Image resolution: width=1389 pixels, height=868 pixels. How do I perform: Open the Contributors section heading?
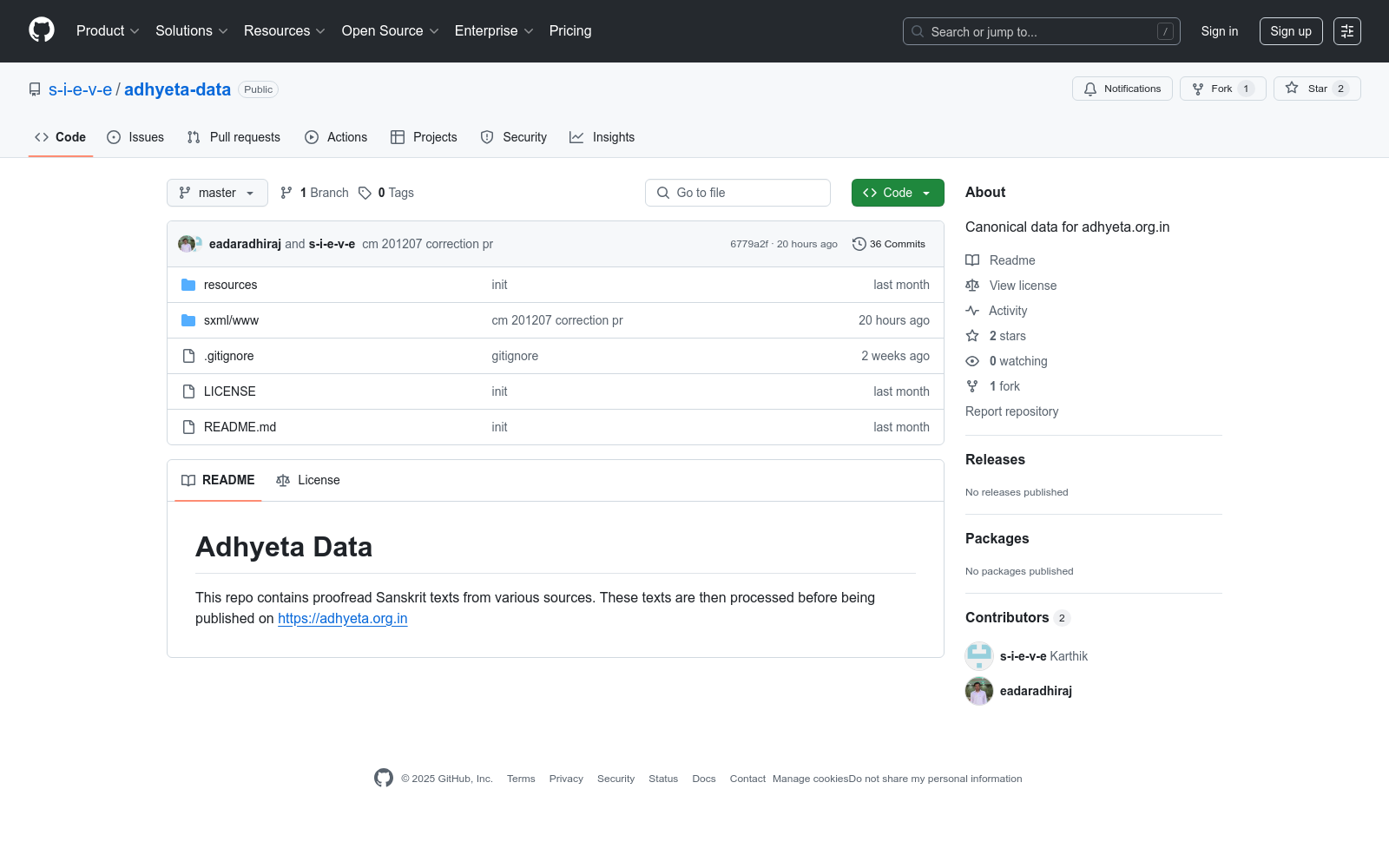coord(1007,617)
